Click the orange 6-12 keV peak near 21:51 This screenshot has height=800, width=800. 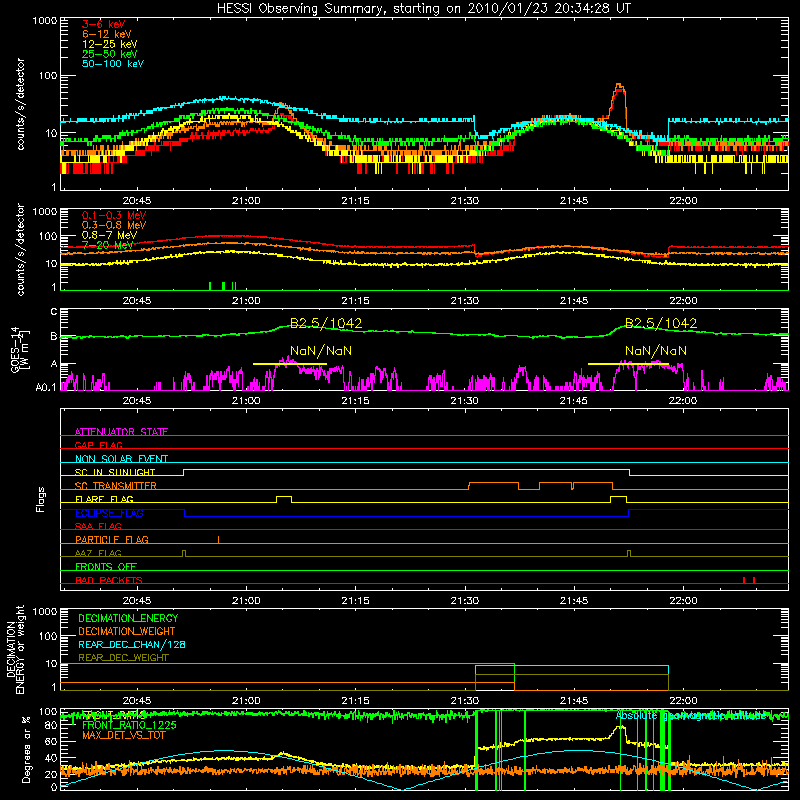point(618,87)
